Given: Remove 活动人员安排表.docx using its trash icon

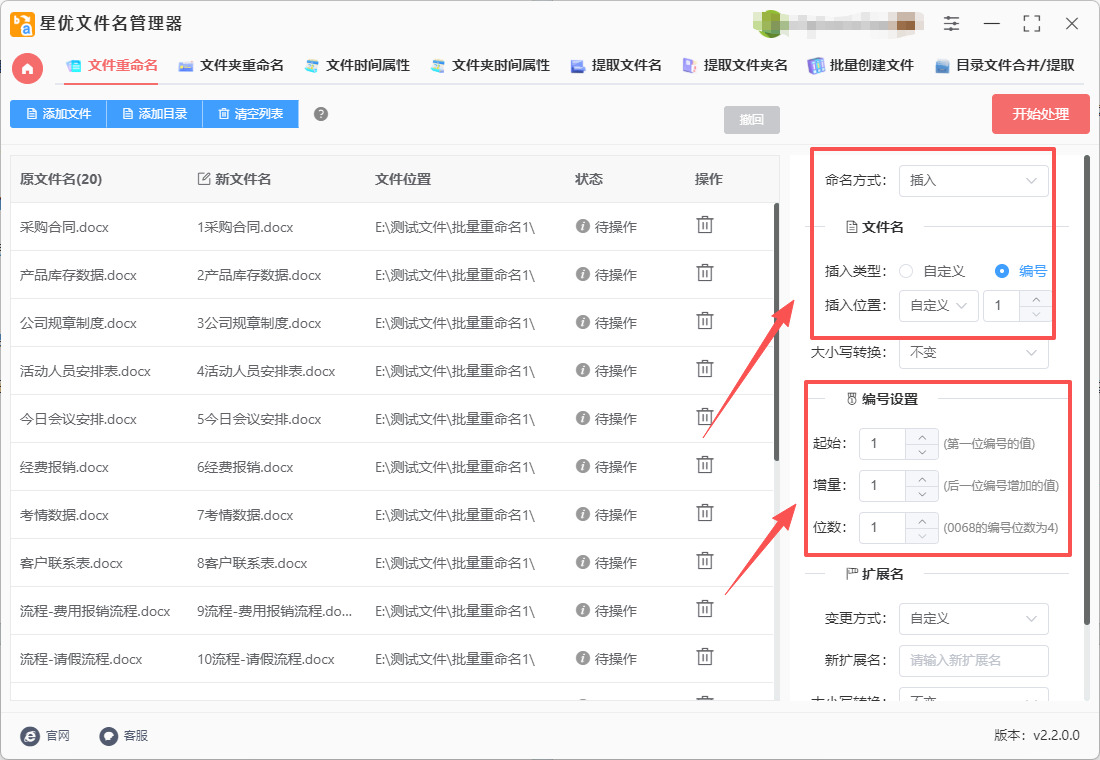Looking at the screenshot, I should [x=704, y=368].
